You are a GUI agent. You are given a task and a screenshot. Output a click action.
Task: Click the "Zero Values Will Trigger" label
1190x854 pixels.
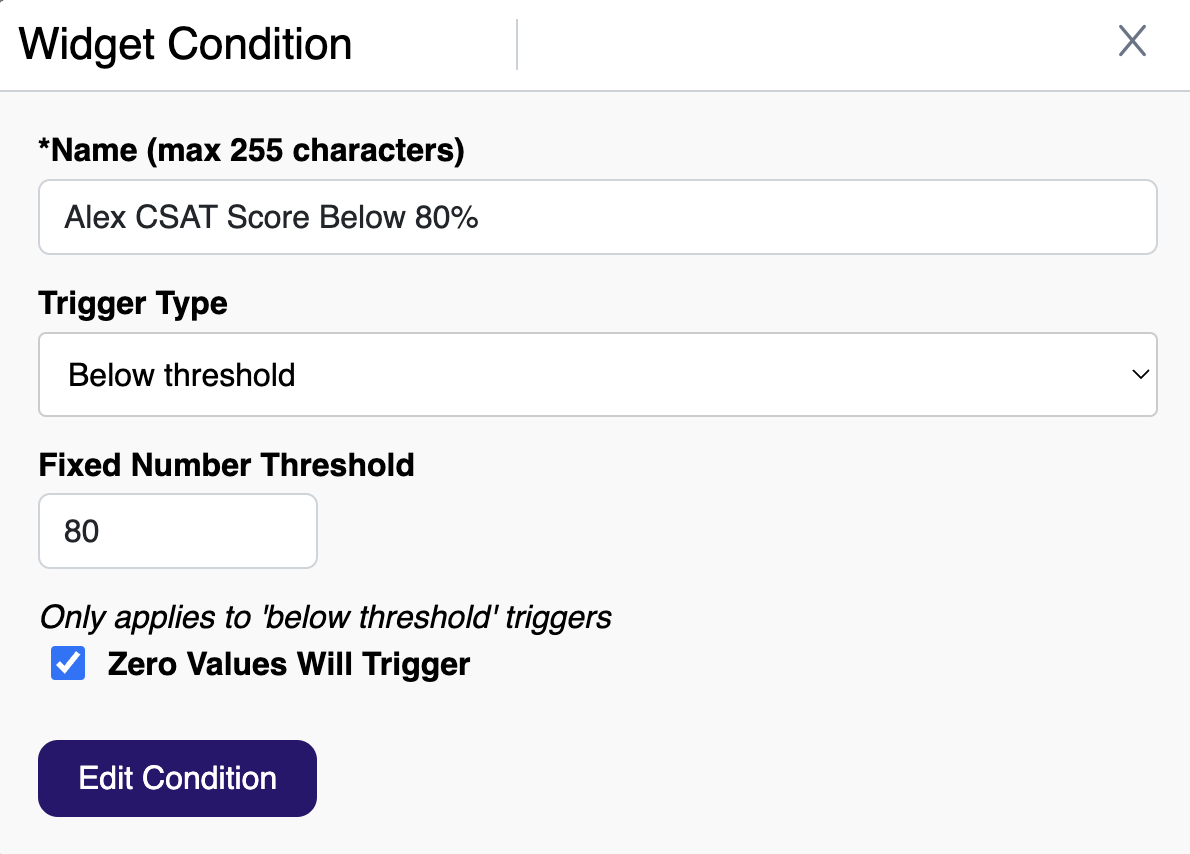288,665
